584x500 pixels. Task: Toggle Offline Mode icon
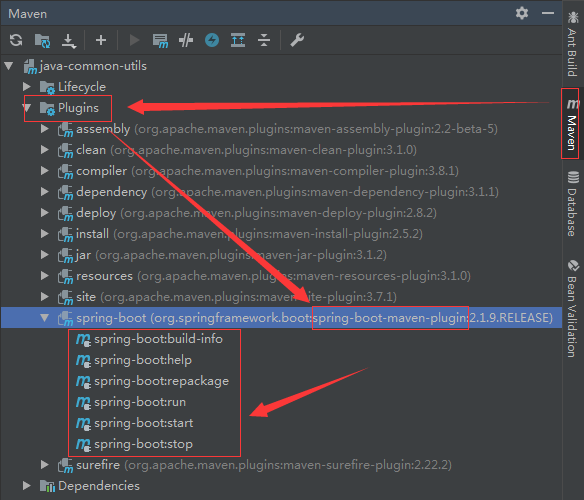tap(186, 40)
